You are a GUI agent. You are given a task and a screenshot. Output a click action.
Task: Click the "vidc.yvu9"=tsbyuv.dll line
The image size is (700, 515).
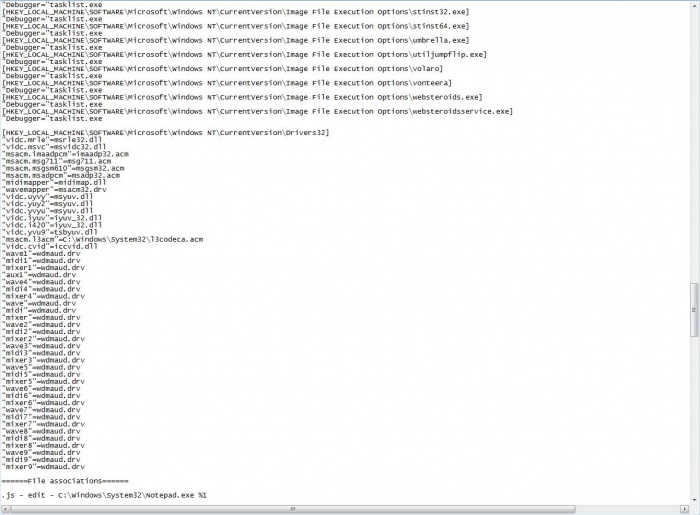point(50,233)
